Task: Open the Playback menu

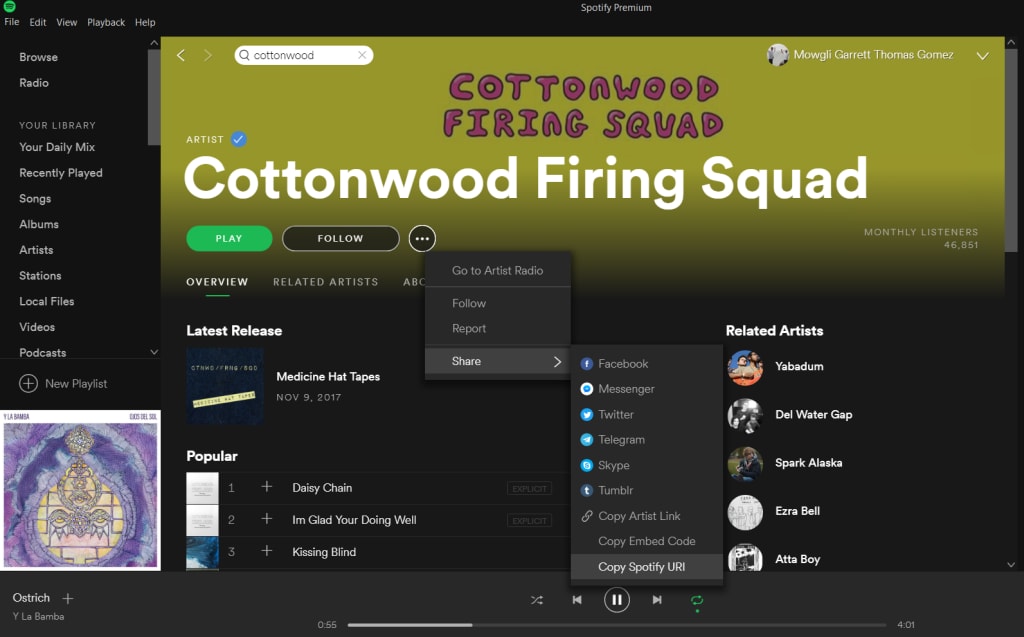Action: (x=106, y=22)
